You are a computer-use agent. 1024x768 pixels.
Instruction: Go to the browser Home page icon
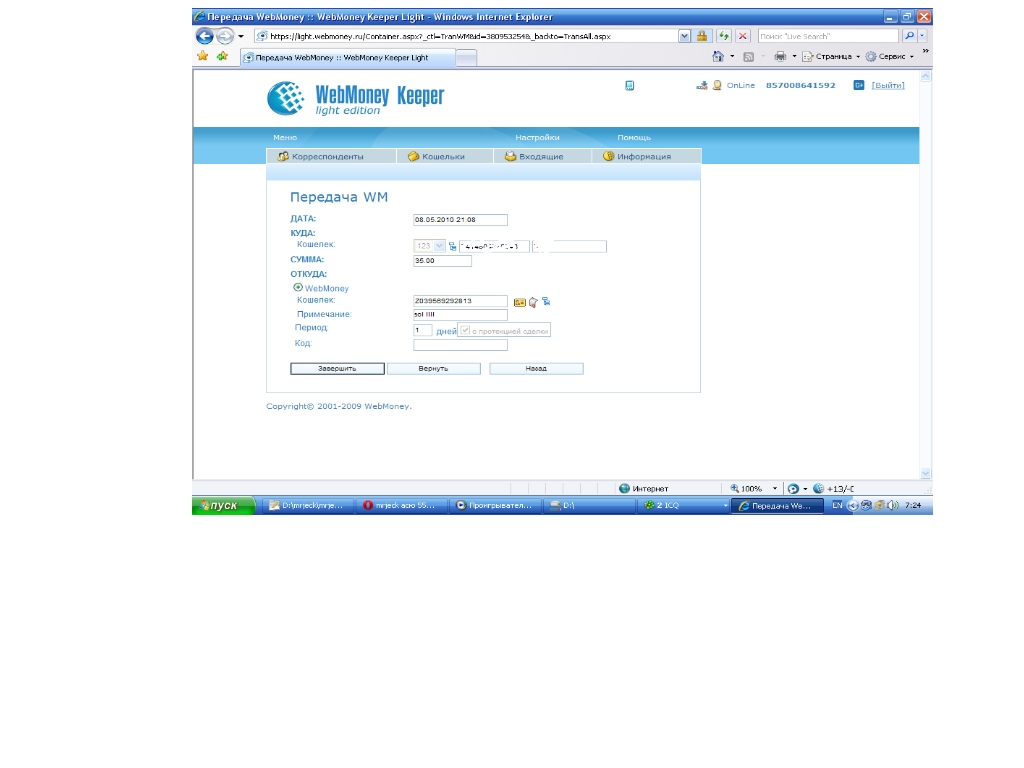click(718, 57)
